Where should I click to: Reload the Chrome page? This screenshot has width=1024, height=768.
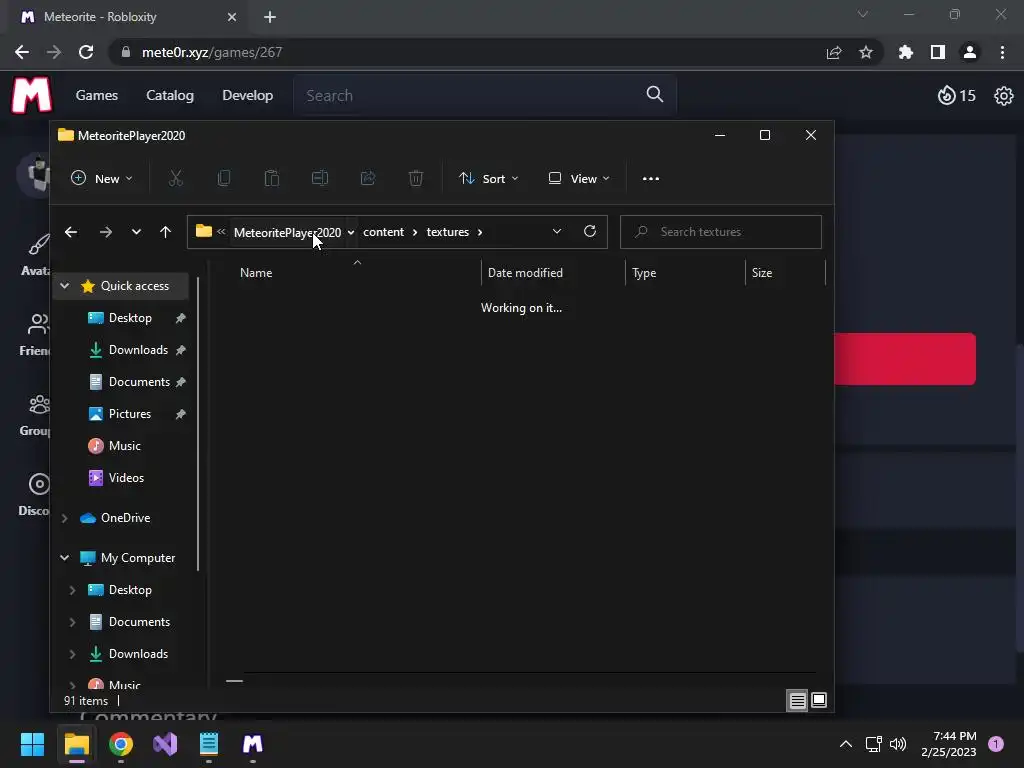point(86,52)
